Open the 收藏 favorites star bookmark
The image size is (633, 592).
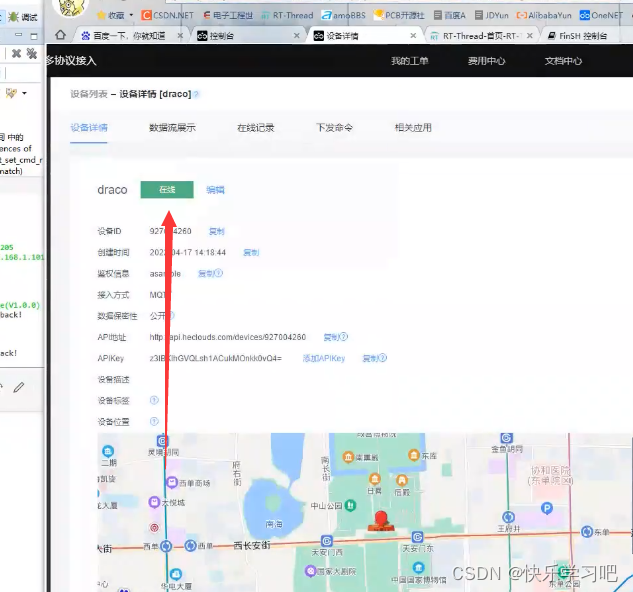pos(111,15)
